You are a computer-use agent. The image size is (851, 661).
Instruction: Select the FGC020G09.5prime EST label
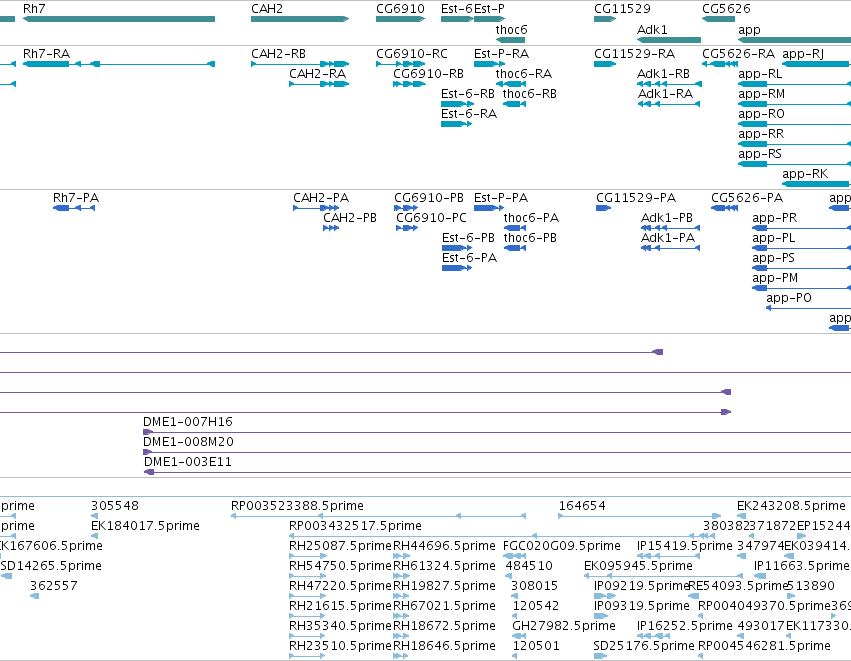click(x=562, y=546)
